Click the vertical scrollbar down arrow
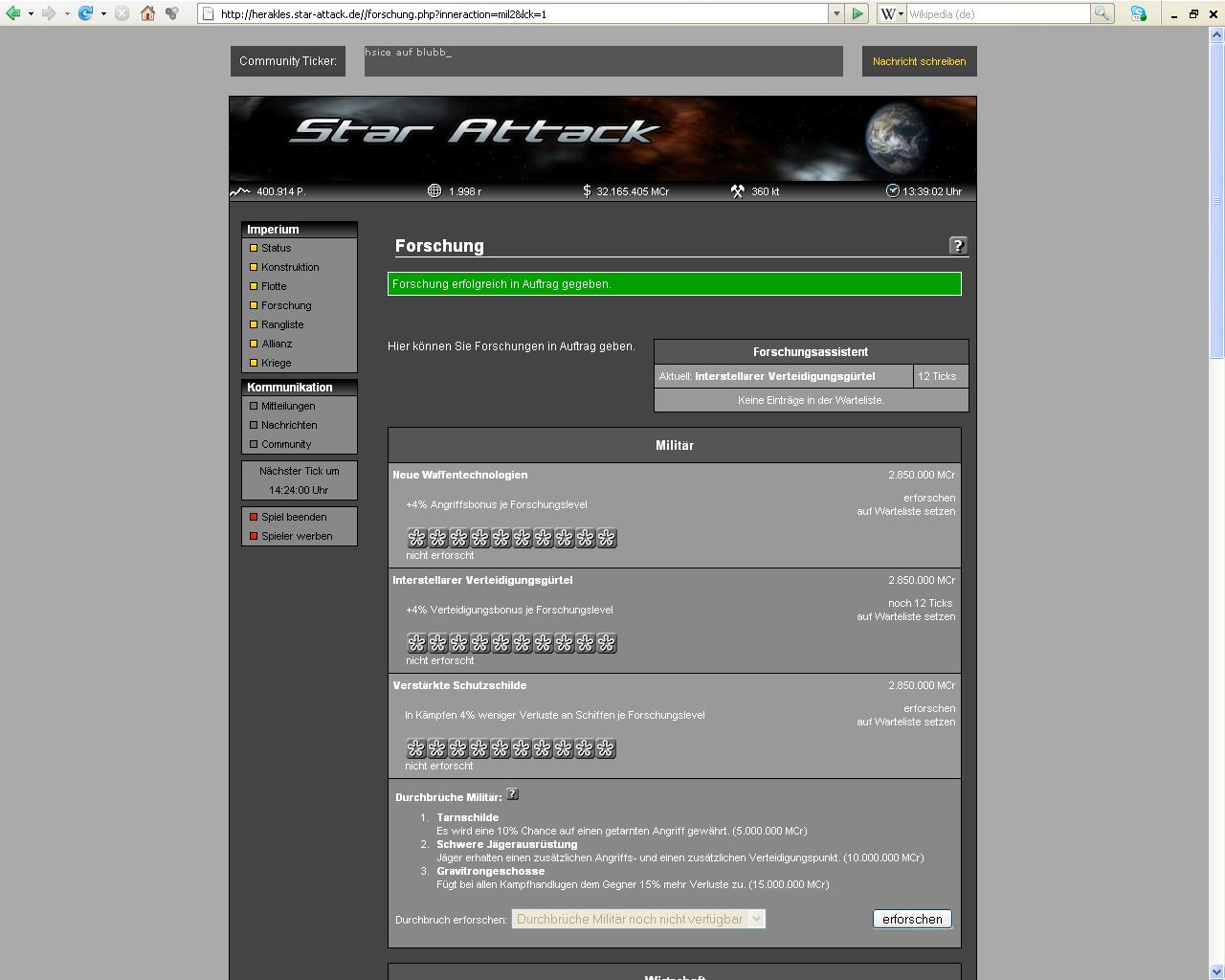1225x980 pixels. click(x=1217, y=971)
